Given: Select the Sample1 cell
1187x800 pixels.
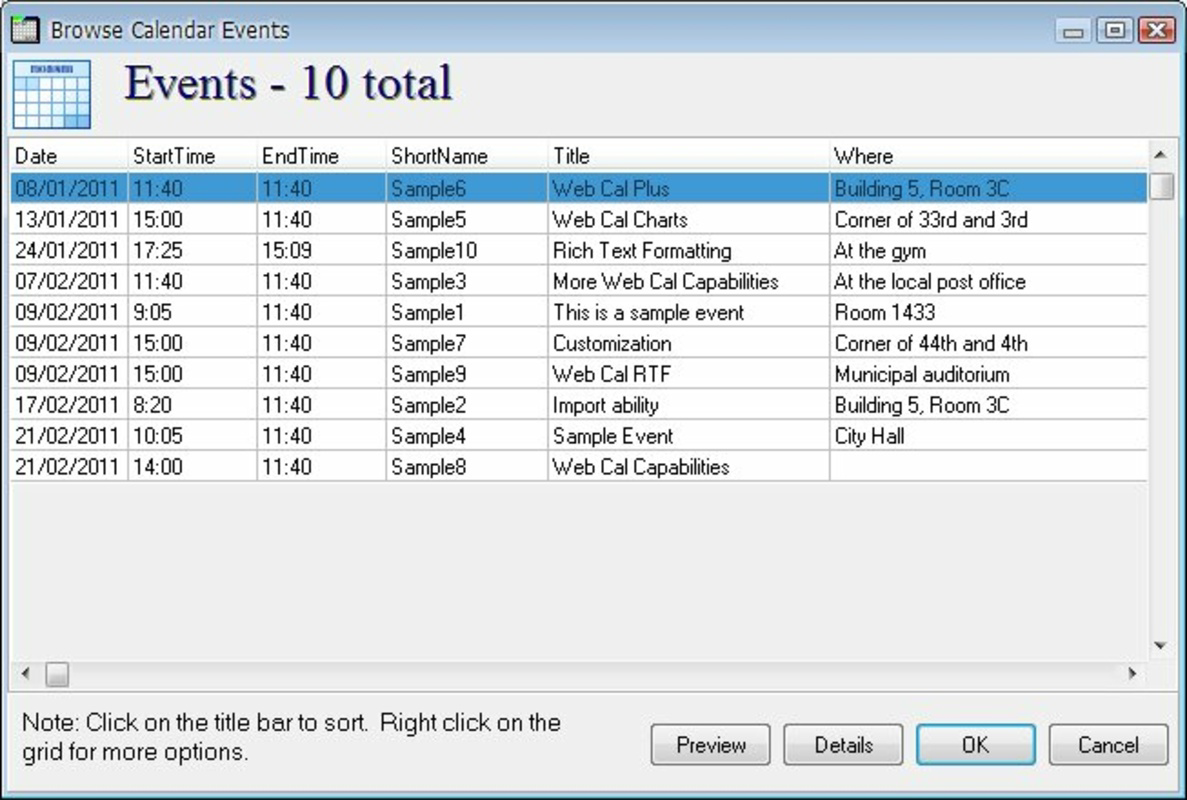Looking at the screenshot, I should pos(466,313).
